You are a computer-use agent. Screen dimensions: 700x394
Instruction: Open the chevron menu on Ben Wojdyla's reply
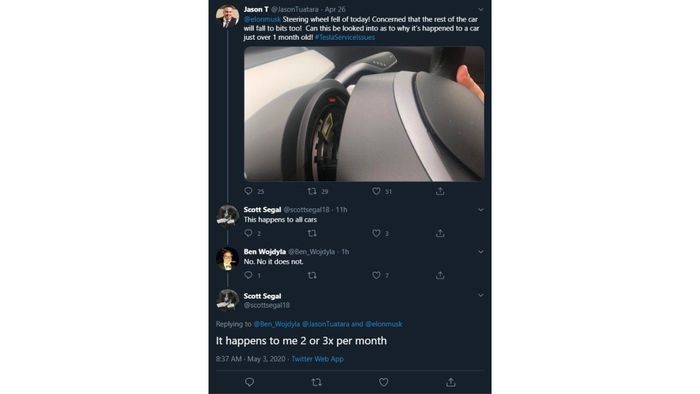[x=481, y=252]
